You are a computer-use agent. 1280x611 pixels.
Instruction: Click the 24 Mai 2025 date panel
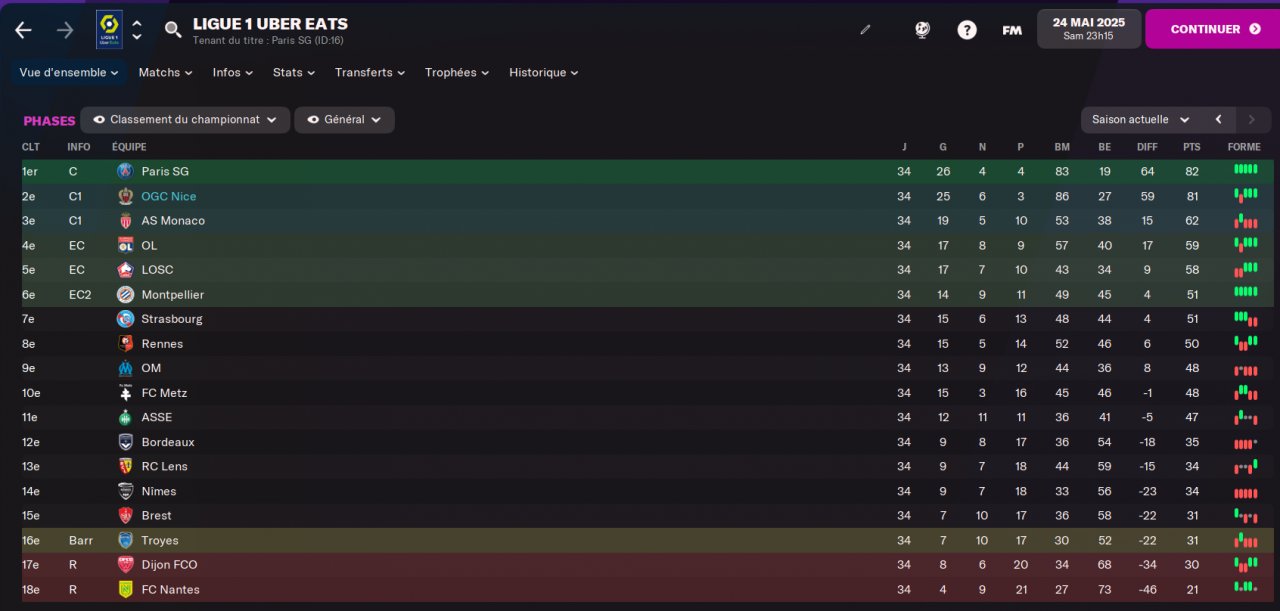(1088, 29)
